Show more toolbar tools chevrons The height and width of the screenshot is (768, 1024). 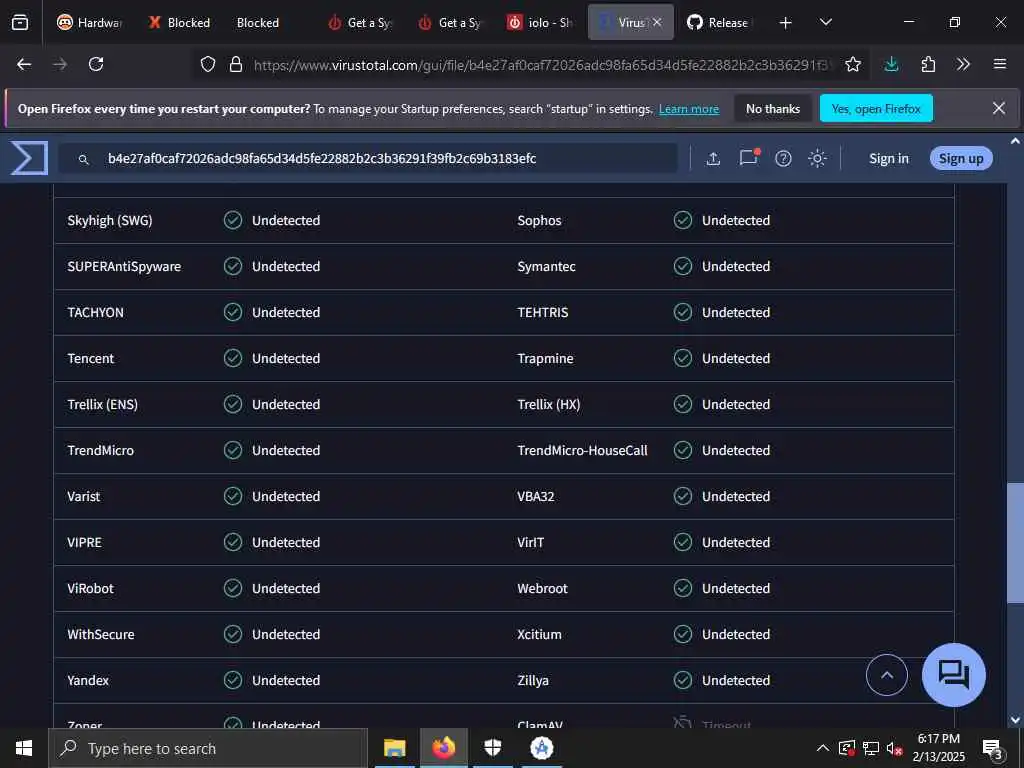click(x=963, y=64)
